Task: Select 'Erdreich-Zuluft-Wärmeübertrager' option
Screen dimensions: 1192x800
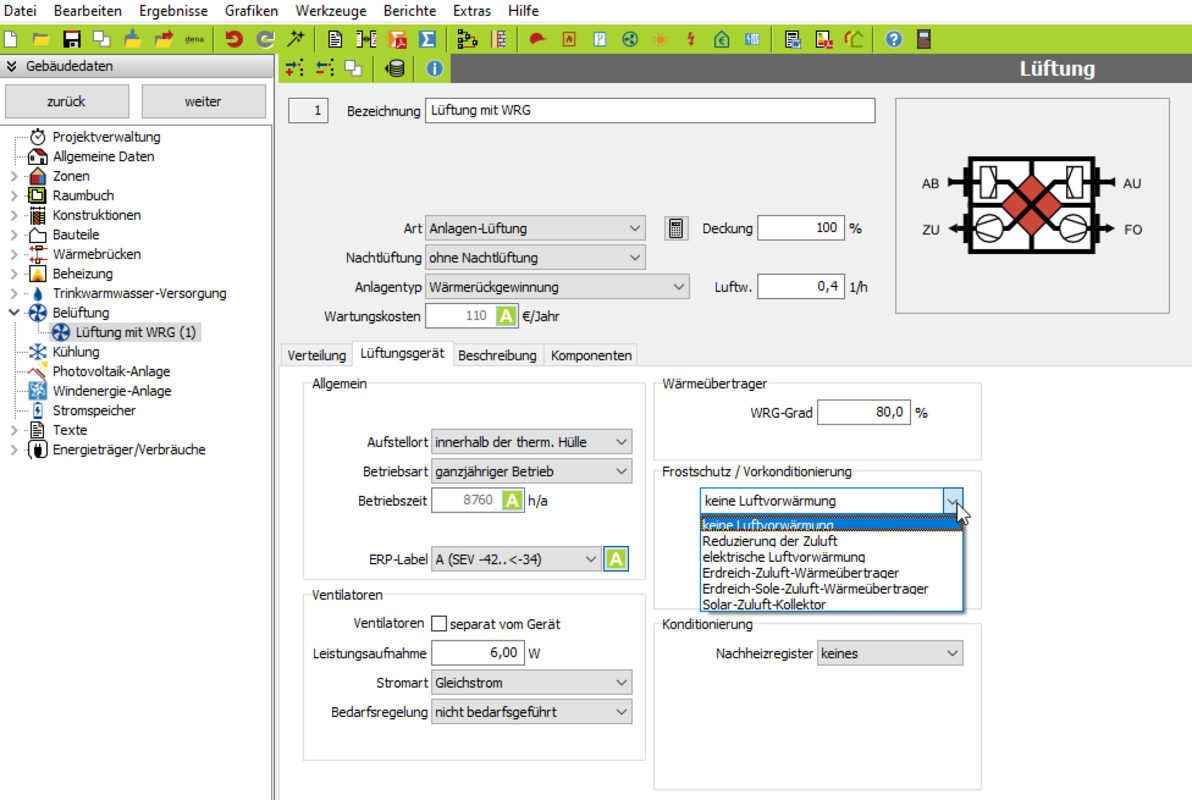Action: (831, 573)
